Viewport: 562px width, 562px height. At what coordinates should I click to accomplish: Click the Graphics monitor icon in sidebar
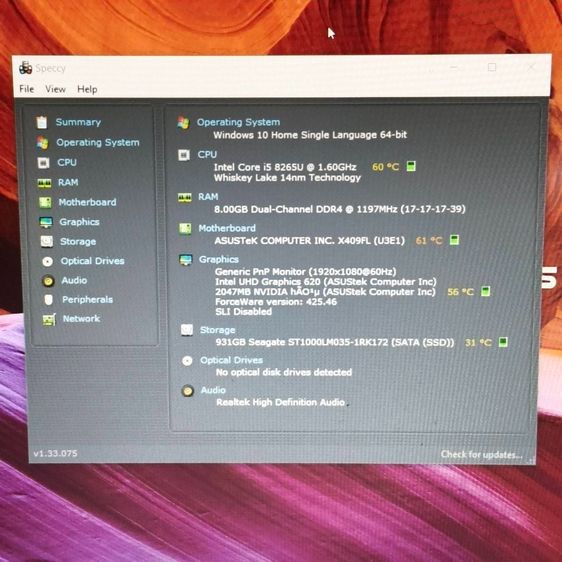[46, 222]
